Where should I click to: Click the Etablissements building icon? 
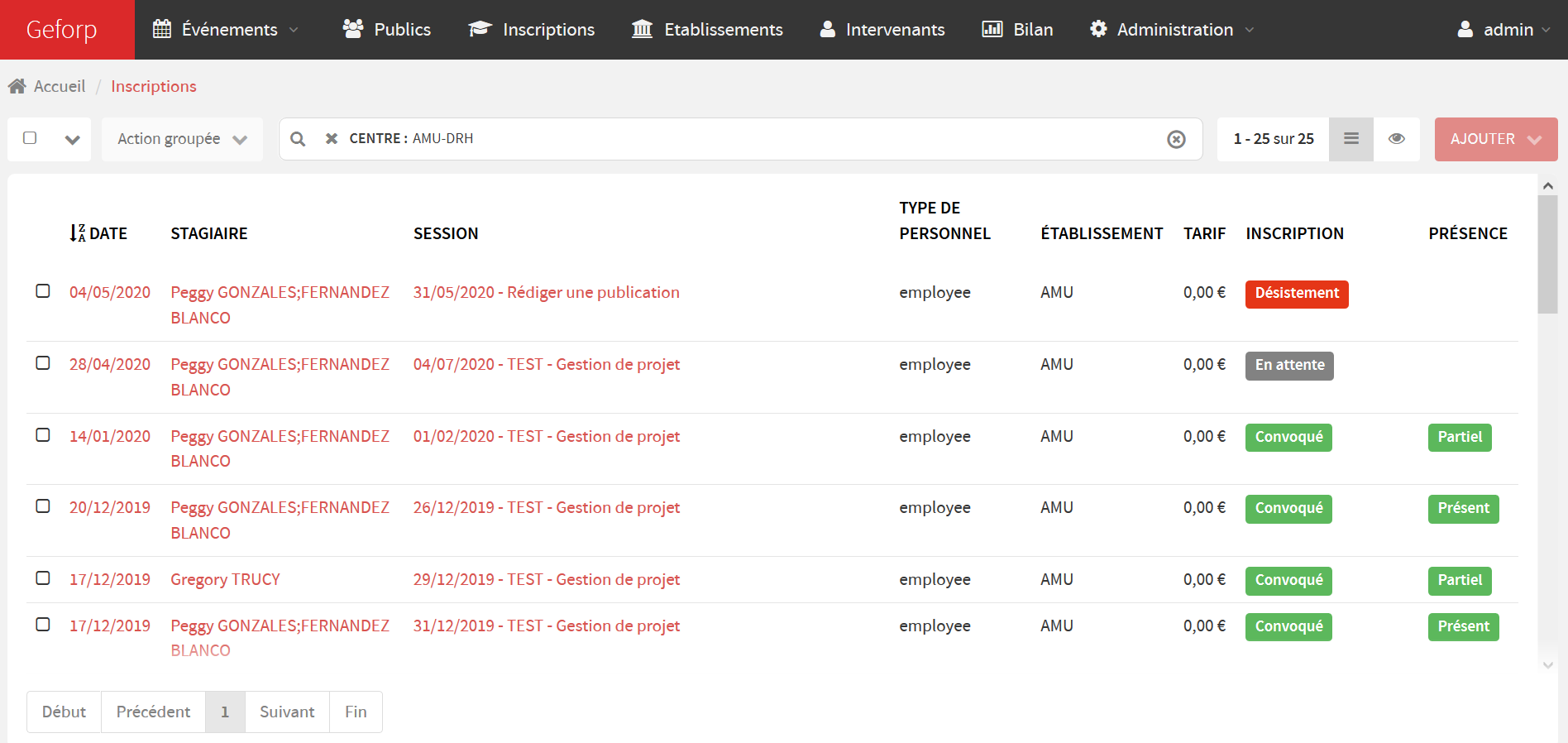pos(642,30)
